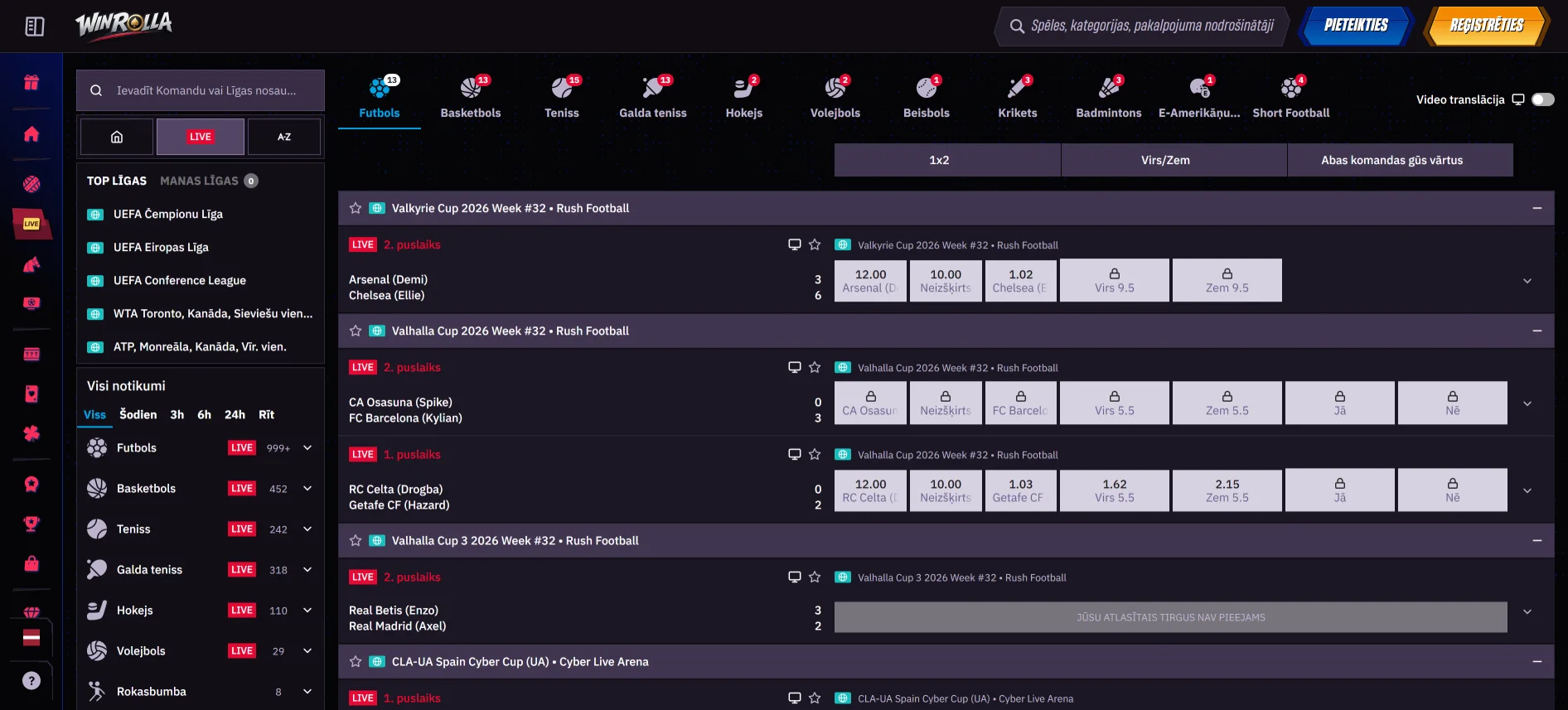Image resolution: width=1568 pixels, height=710 pixels.
Task: Open the sidebar clover icon
Action: point(31,432)
